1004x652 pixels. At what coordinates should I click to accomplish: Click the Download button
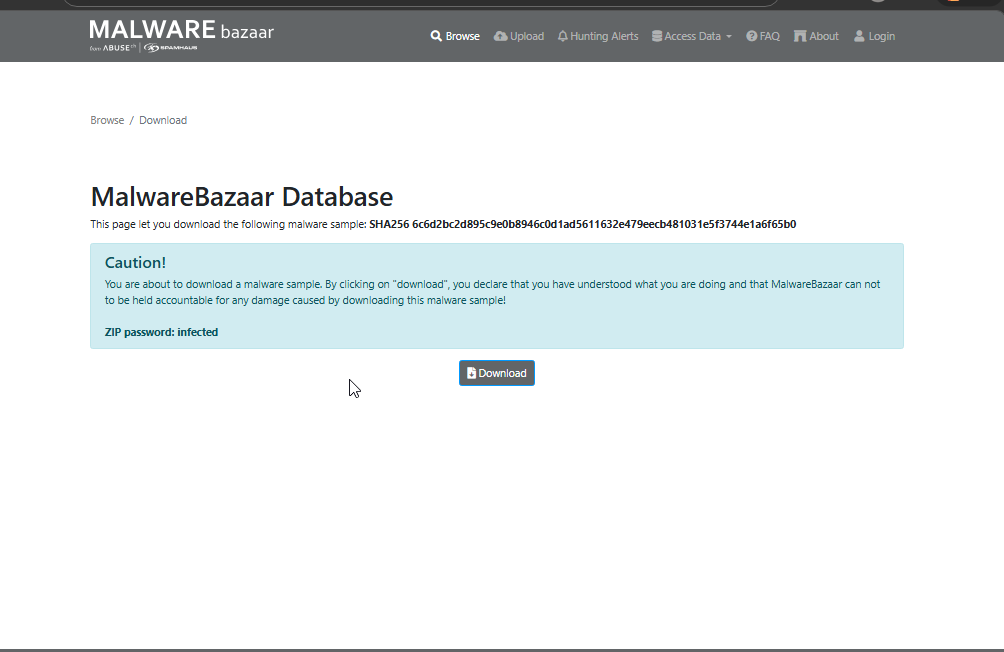tap(497, 373)
